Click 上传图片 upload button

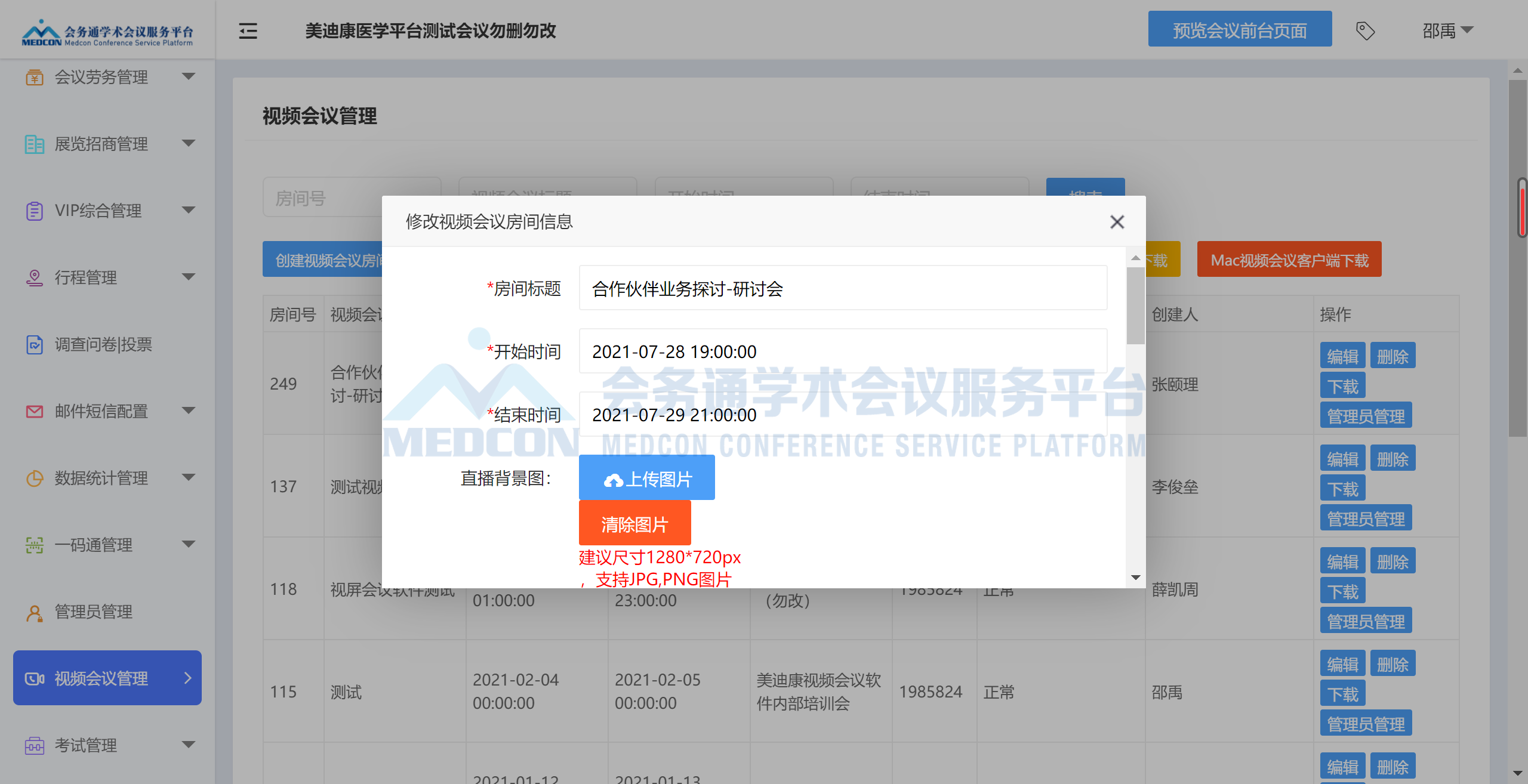(x=647, y=477)
